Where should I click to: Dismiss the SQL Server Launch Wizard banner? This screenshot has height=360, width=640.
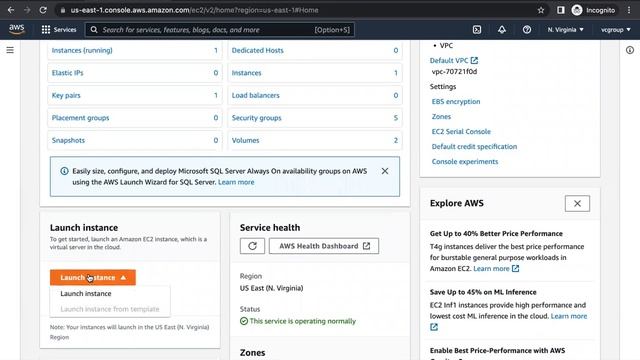pos(385,171)
